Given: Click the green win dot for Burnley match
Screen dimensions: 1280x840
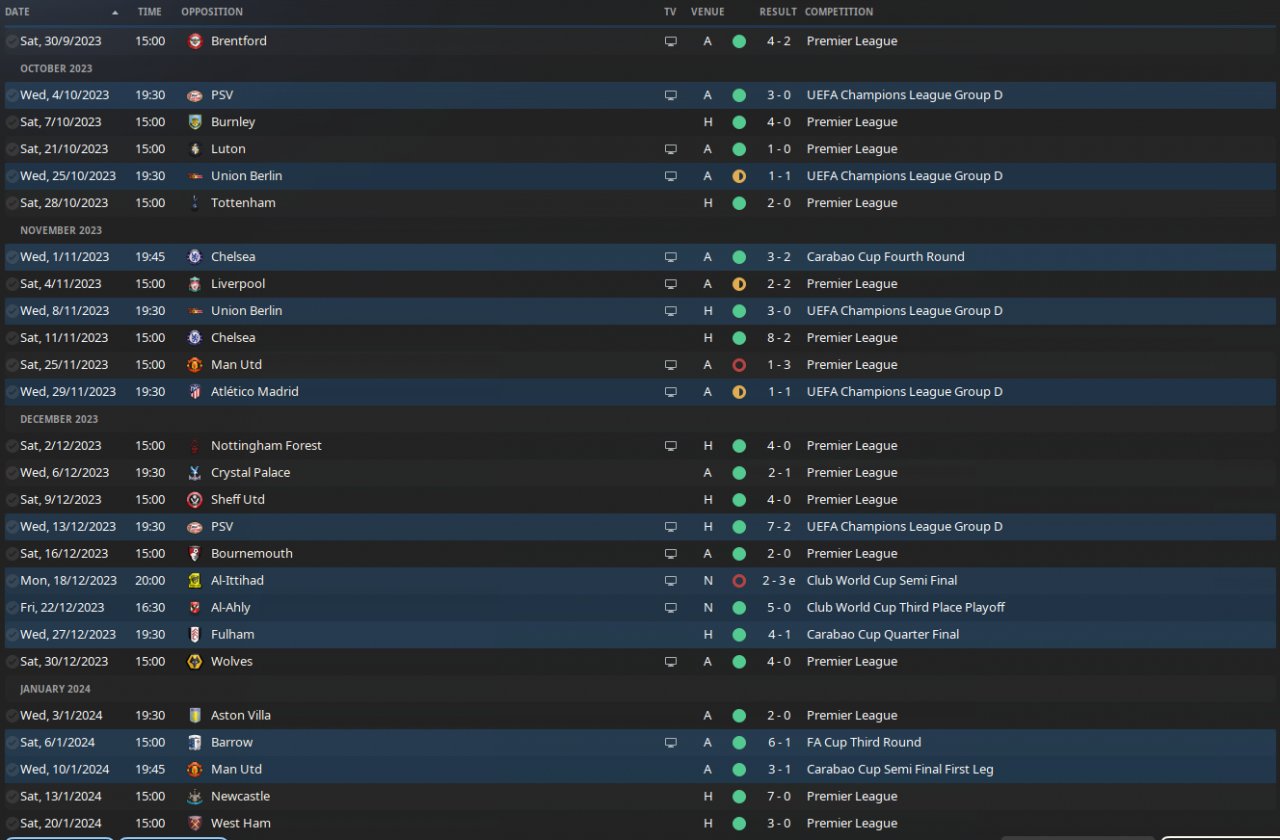Looking at the screenshot, I should tap(739, 122).
